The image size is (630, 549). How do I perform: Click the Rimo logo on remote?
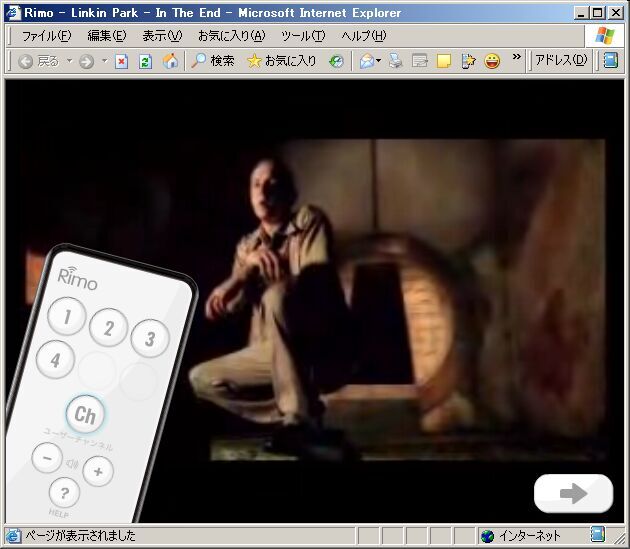(77, 279)
